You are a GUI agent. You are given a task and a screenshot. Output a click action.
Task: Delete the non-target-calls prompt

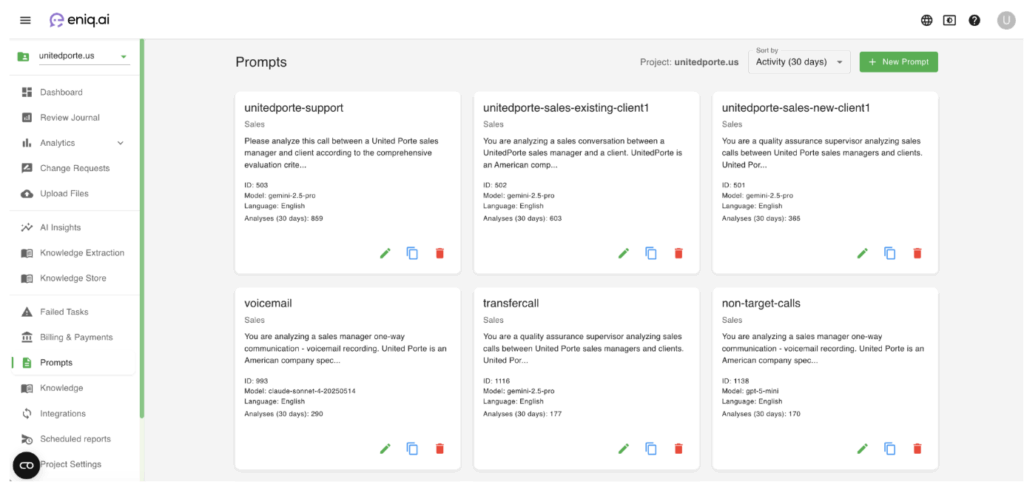pos(918,449)
